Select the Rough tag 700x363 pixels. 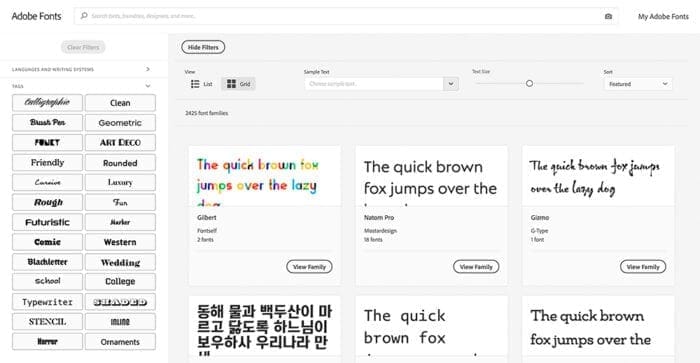[x=47, y=202]
